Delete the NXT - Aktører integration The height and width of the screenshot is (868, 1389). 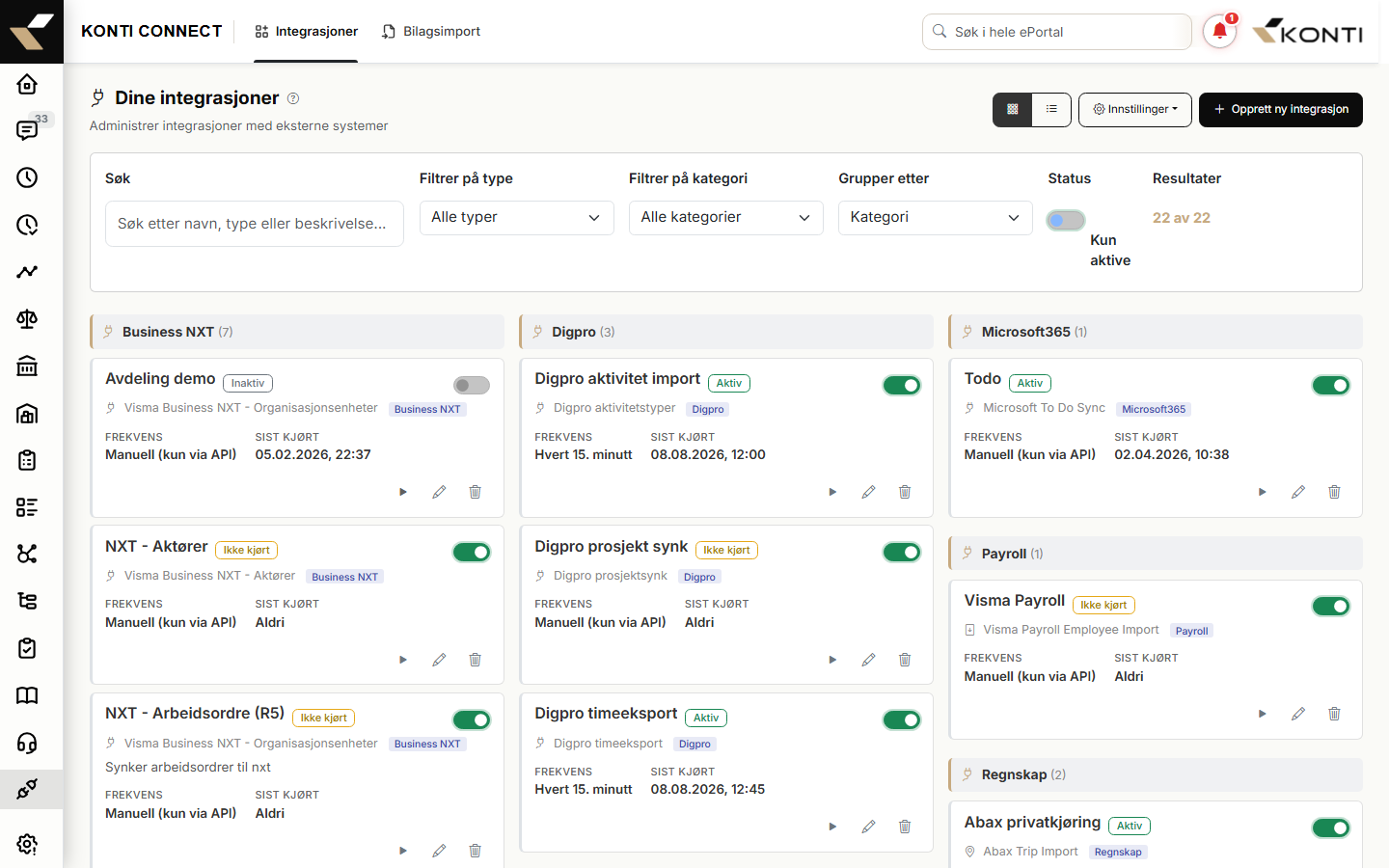click(x=476, y=660)
